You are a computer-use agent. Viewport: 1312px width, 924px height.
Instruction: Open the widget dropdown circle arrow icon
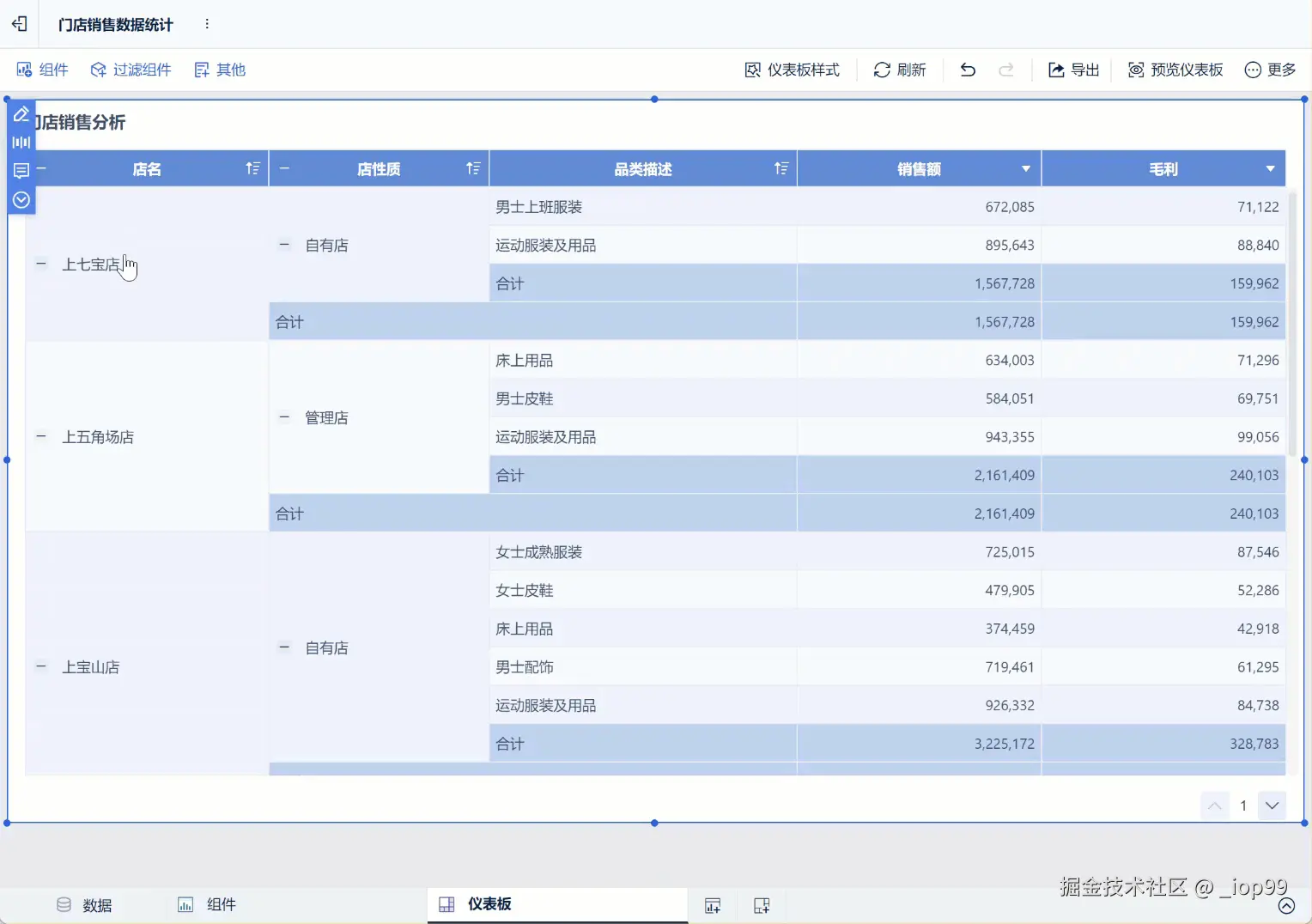coord(21,200)
